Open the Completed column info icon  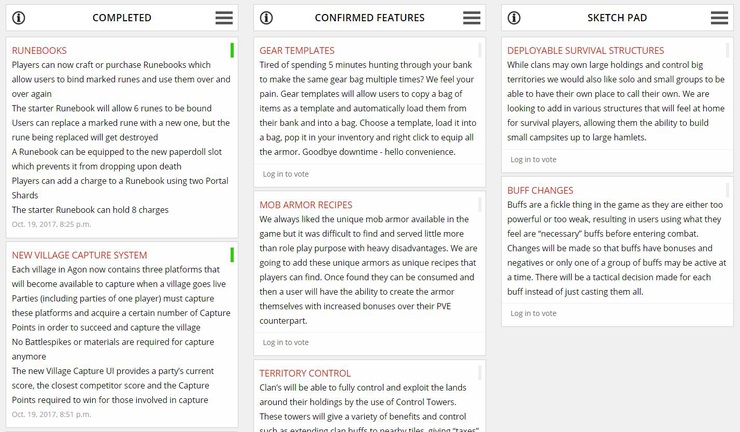[x=18, y=18]
